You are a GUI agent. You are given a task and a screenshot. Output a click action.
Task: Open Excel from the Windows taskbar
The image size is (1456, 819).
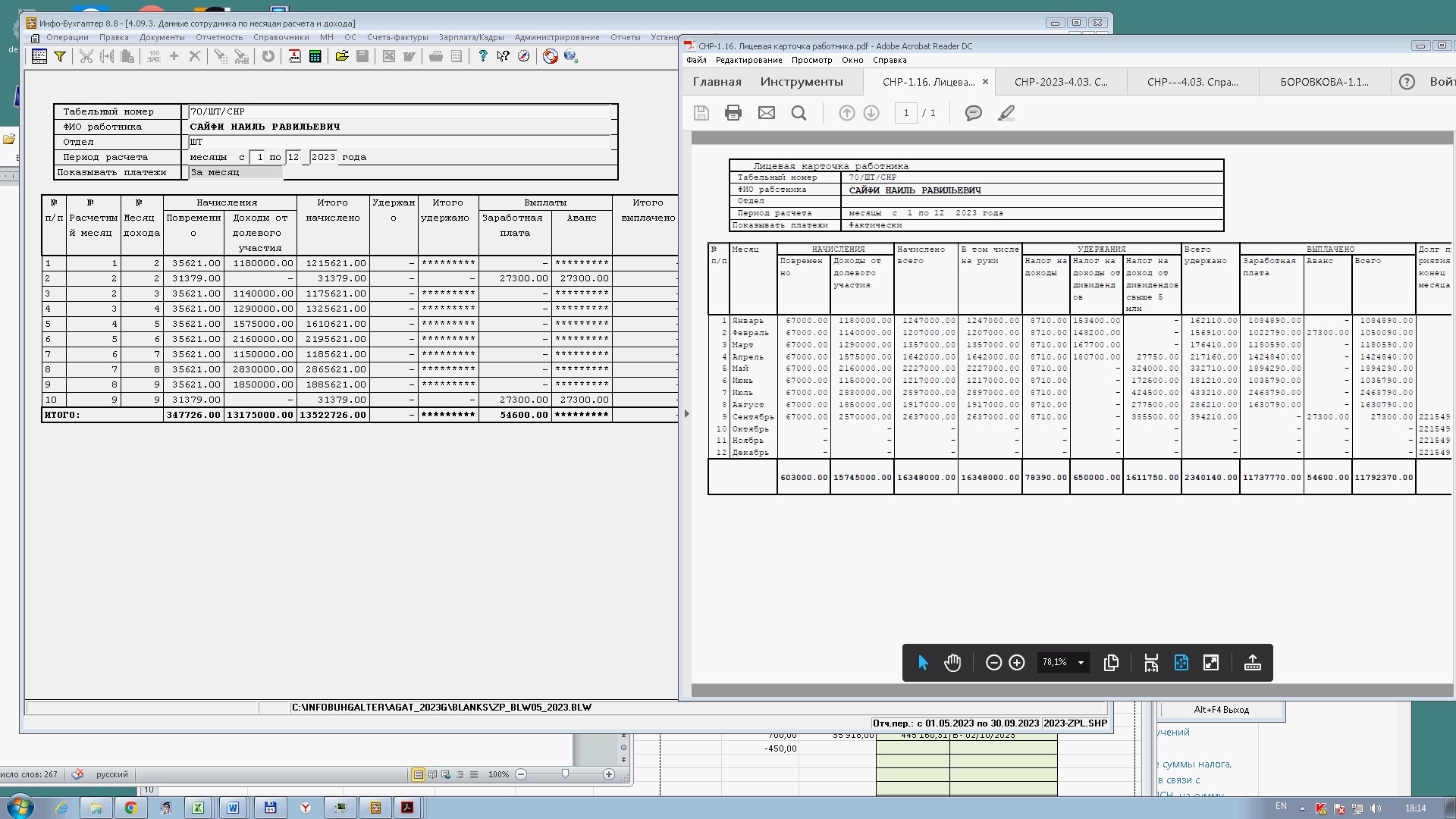[x=198, y=808]
